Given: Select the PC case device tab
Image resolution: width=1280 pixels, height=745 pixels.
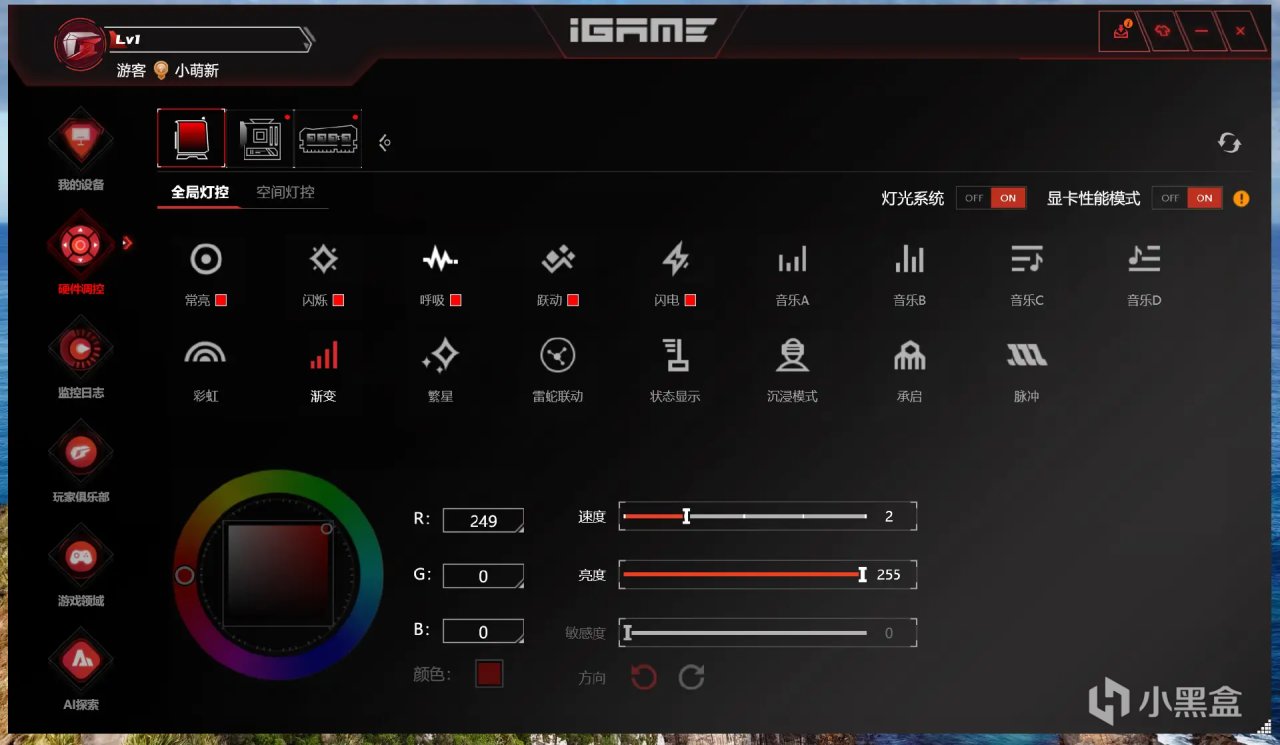Looking at the screenshot, I should point(191,138).
